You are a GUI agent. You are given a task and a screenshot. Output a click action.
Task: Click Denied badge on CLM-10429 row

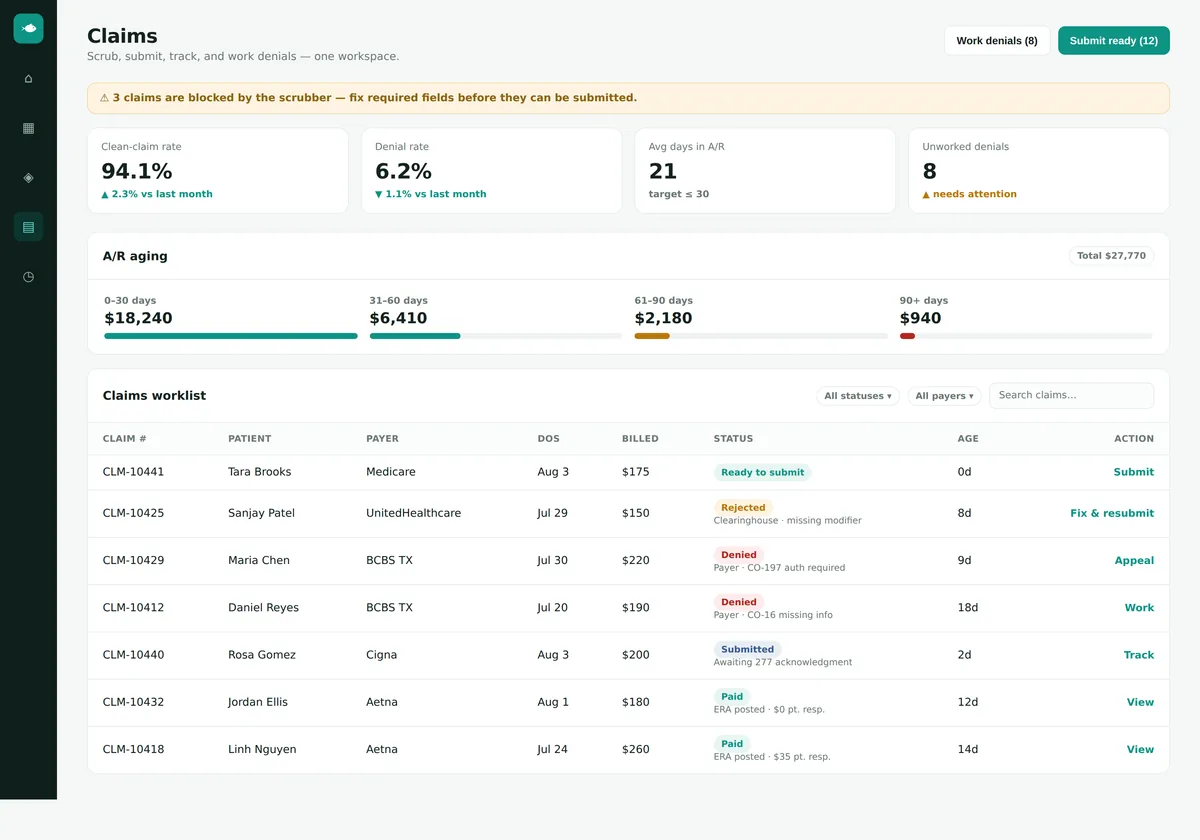click(739, 554)
